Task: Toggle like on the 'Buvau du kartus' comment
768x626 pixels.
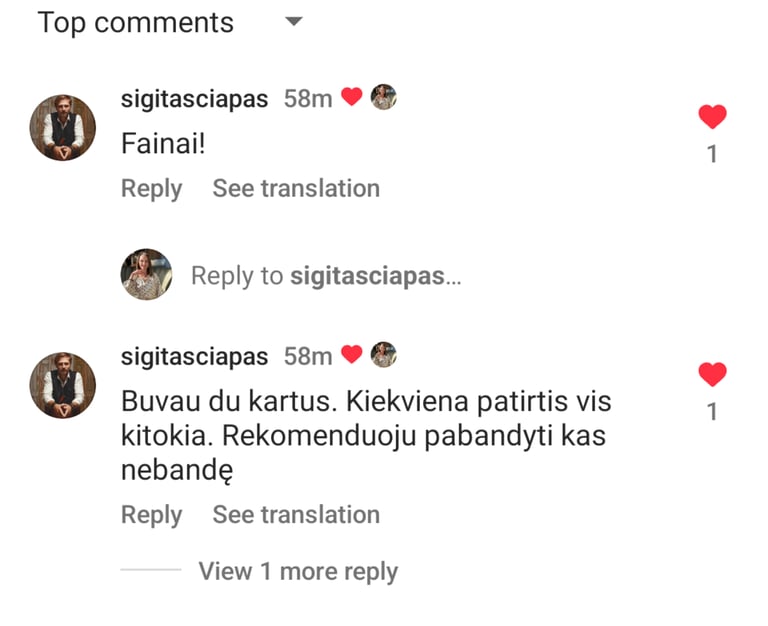Action: (x=712, y=374)
